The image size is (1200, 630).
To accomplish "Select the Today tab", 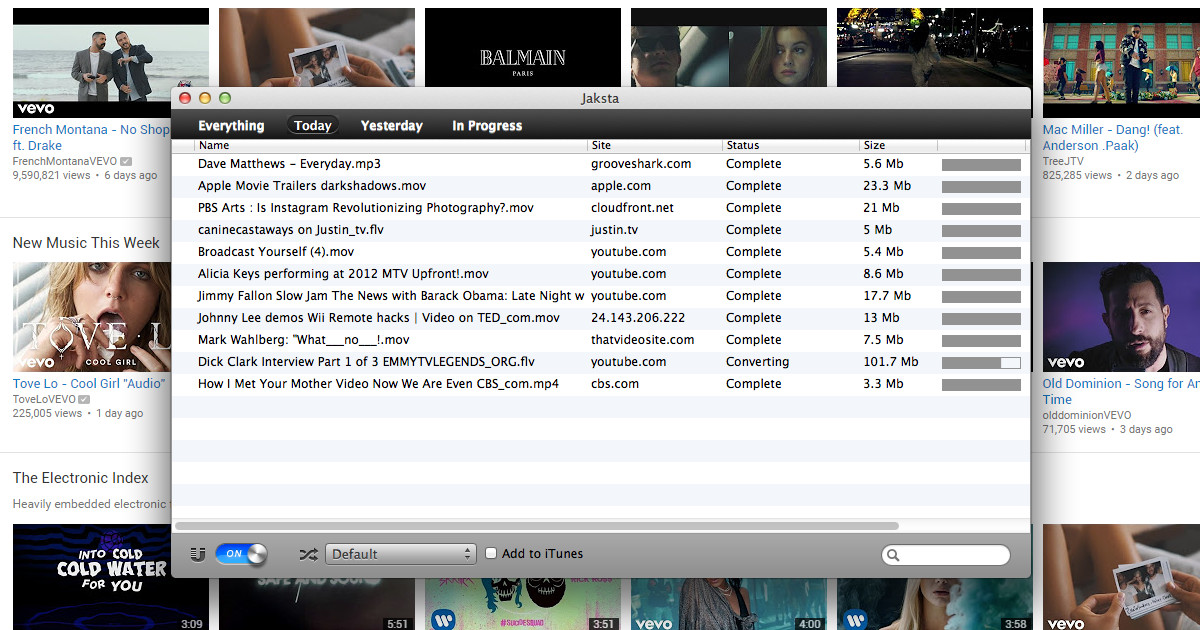I will [313, 125].
